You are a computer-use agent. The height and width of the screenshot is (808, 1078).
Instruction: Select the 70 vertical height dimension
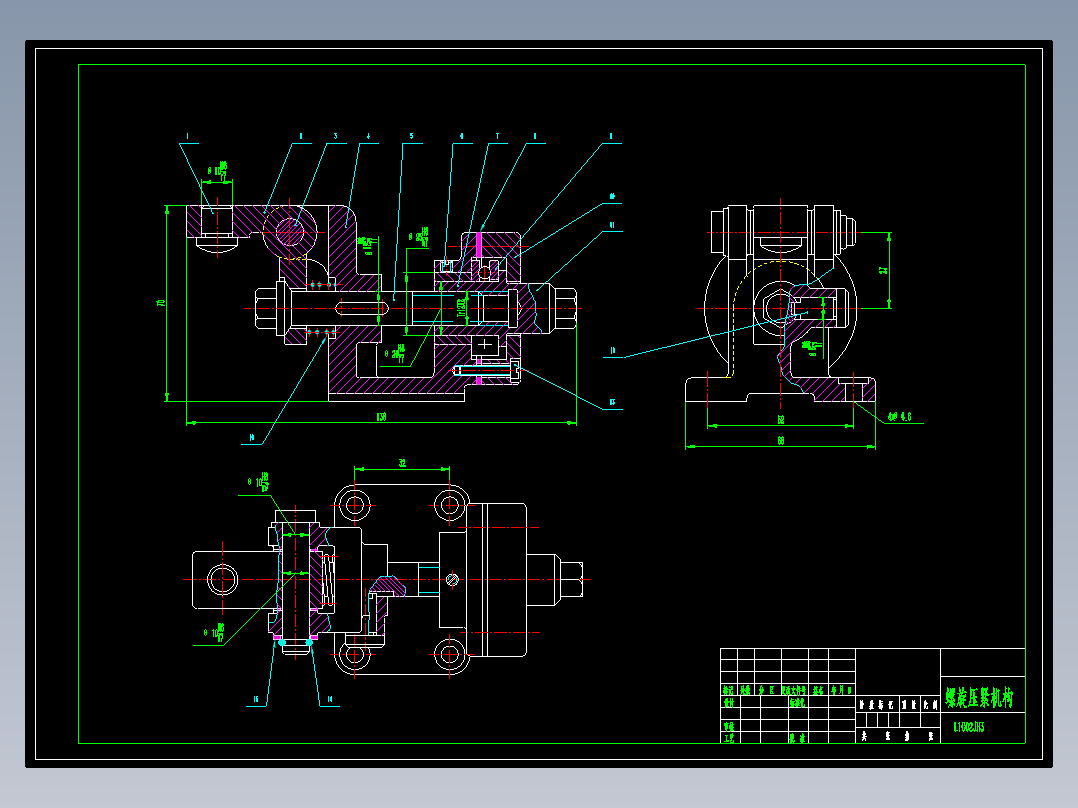[162, 303]
